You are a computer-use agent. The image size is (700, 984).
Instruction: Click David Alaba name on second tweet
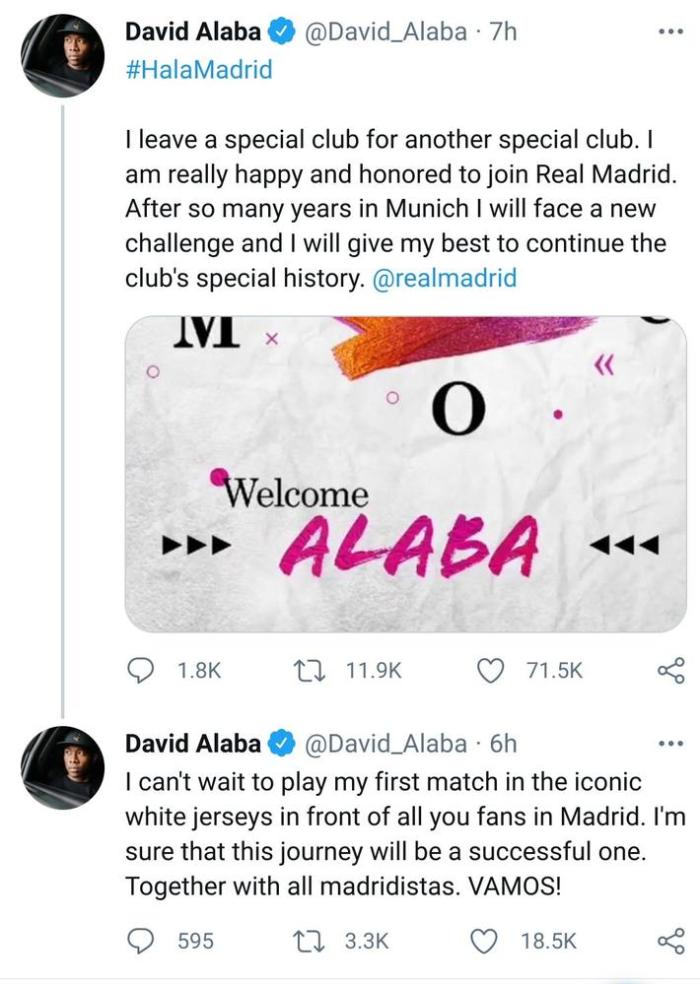coord(193,744)
